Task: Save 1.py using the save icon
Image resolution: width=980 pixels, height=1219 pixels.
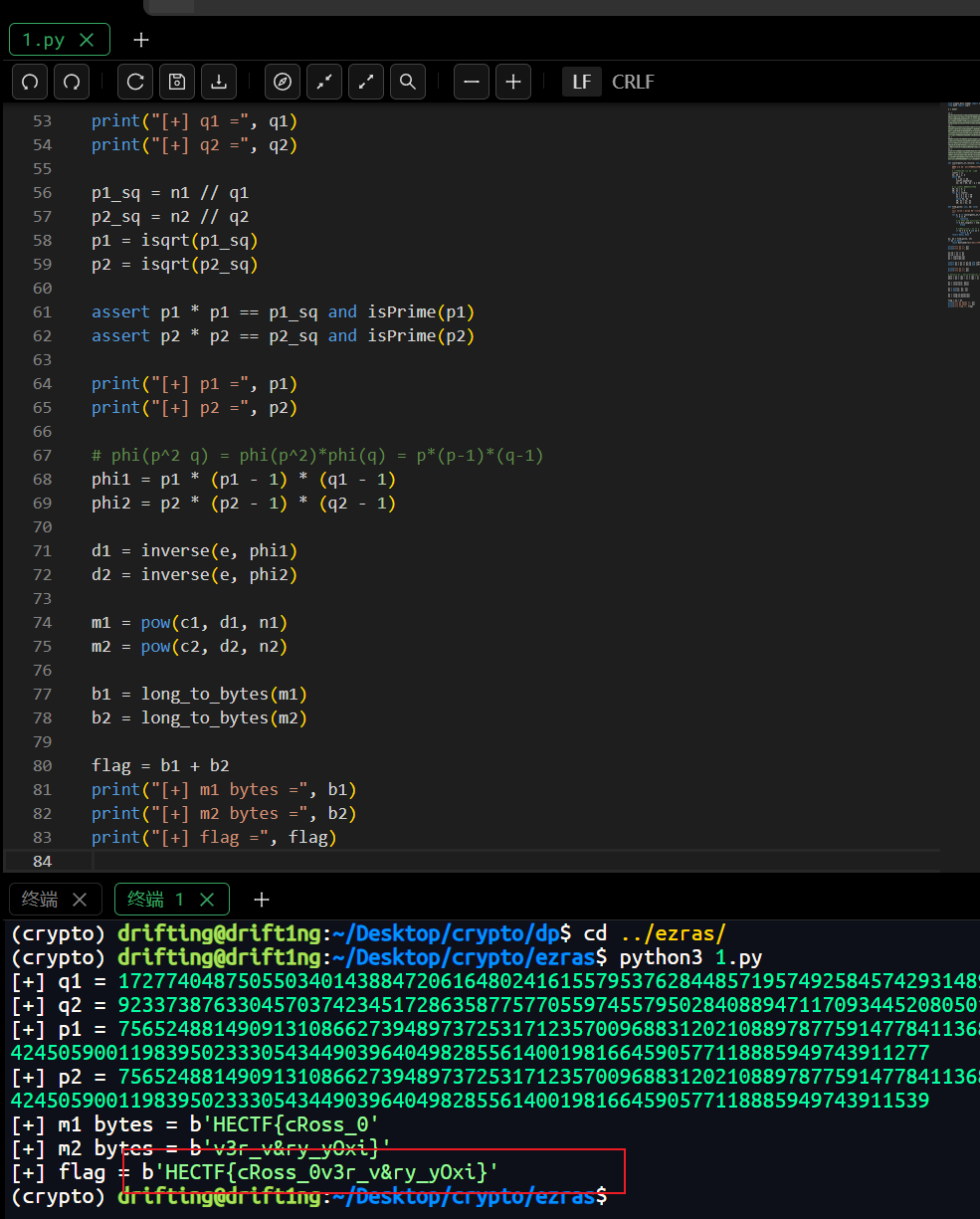Action: tap(177, 82)
